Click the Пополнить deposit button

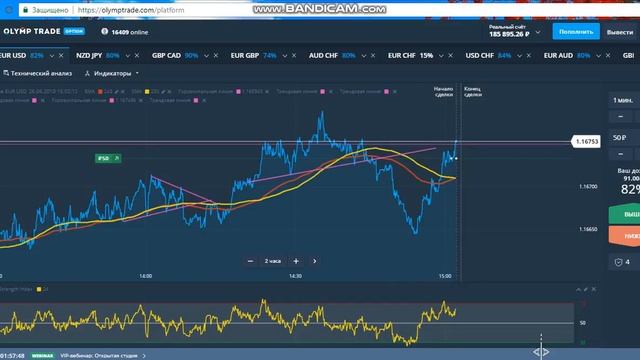[576, 31]
